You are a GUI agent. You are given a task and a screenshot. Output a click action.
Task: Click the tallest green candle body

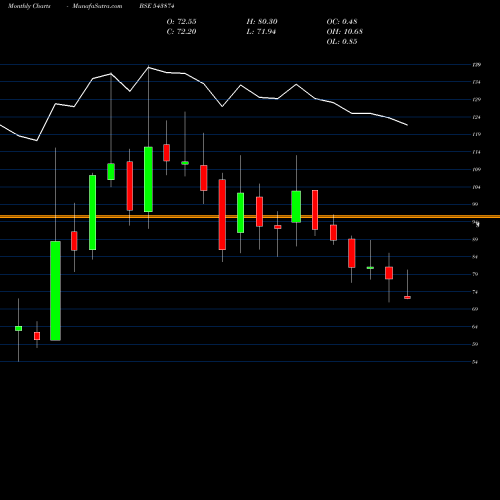tap(55, 291)
